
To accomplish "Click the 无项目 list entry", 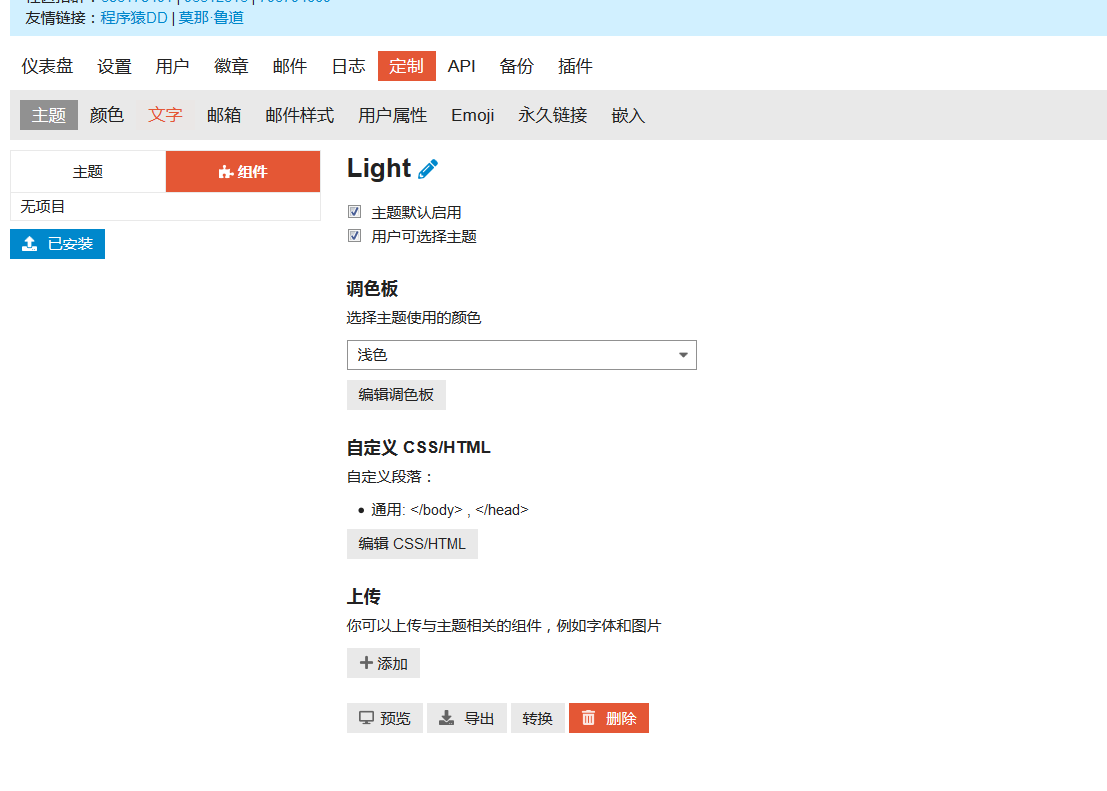I will coord(165,207).
